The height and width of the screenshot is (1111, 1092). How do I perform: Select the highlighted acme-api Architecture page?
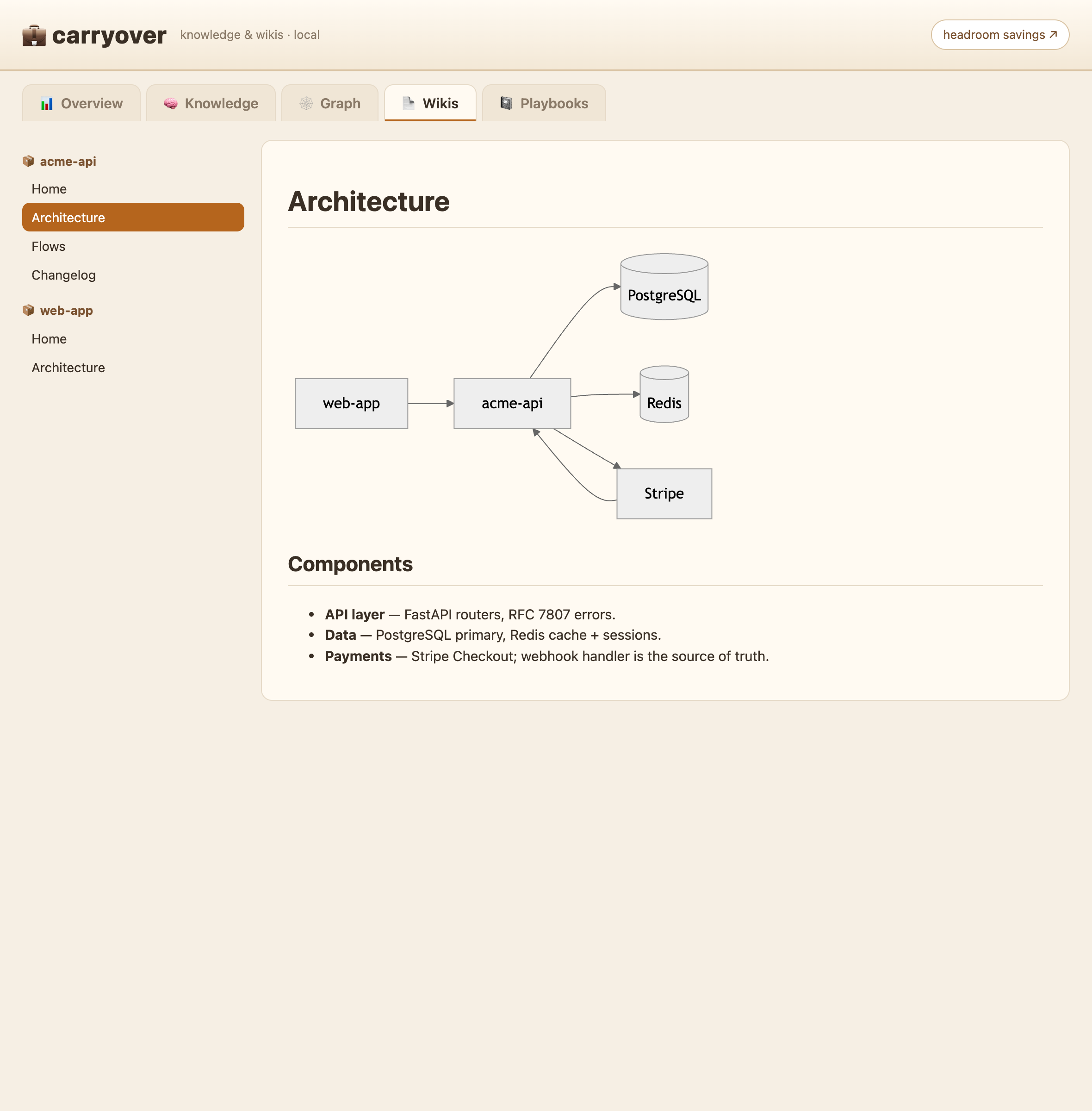pyautogui.click(x=133, y=218)
